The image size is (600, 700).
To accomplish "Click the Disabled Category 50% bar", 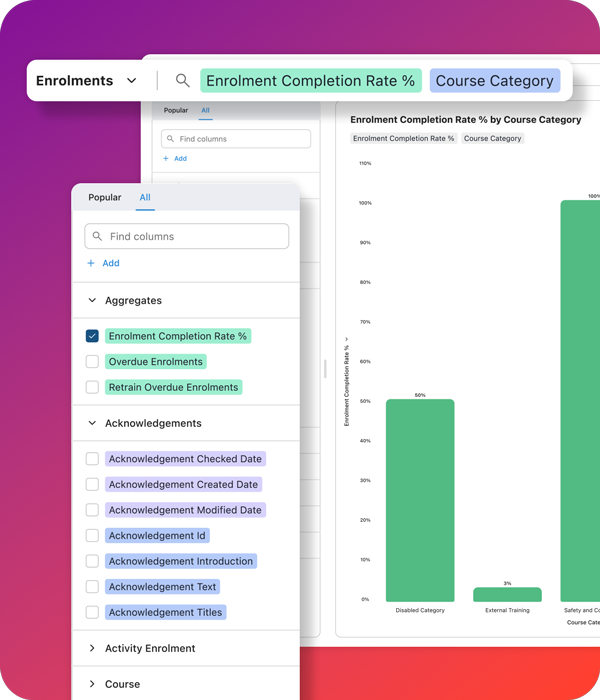I will pyautogui.click(x=420, y=500).
